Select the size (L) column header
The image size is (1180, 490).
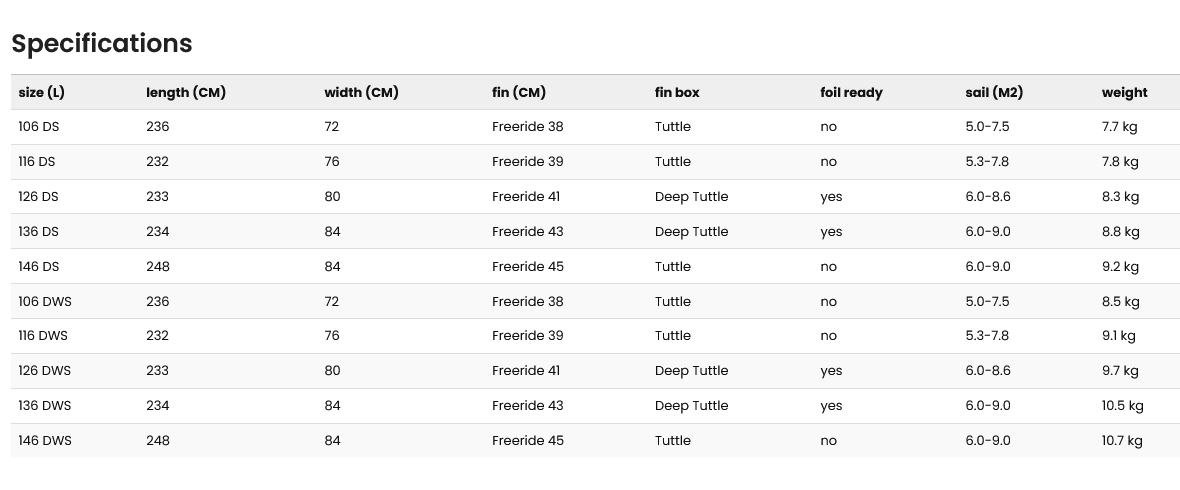(x=41, y=93)
